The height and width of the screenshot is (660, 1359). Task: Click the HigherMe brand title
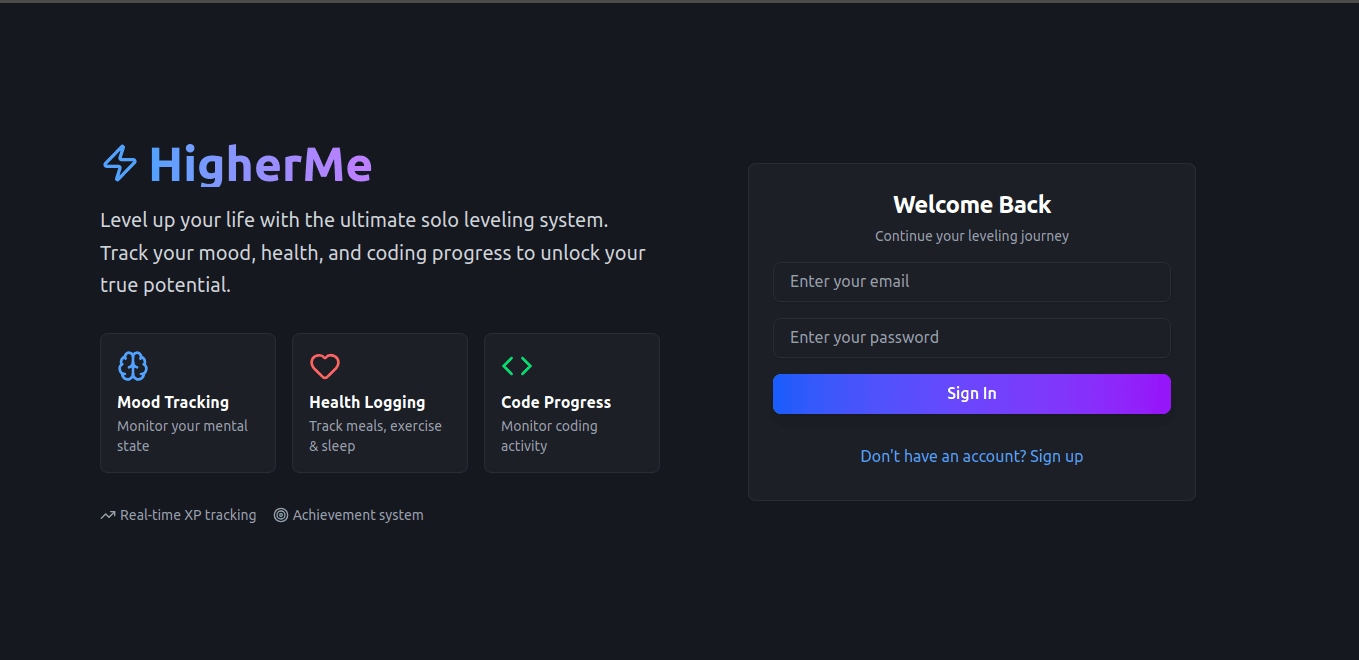tap(260, 165)
